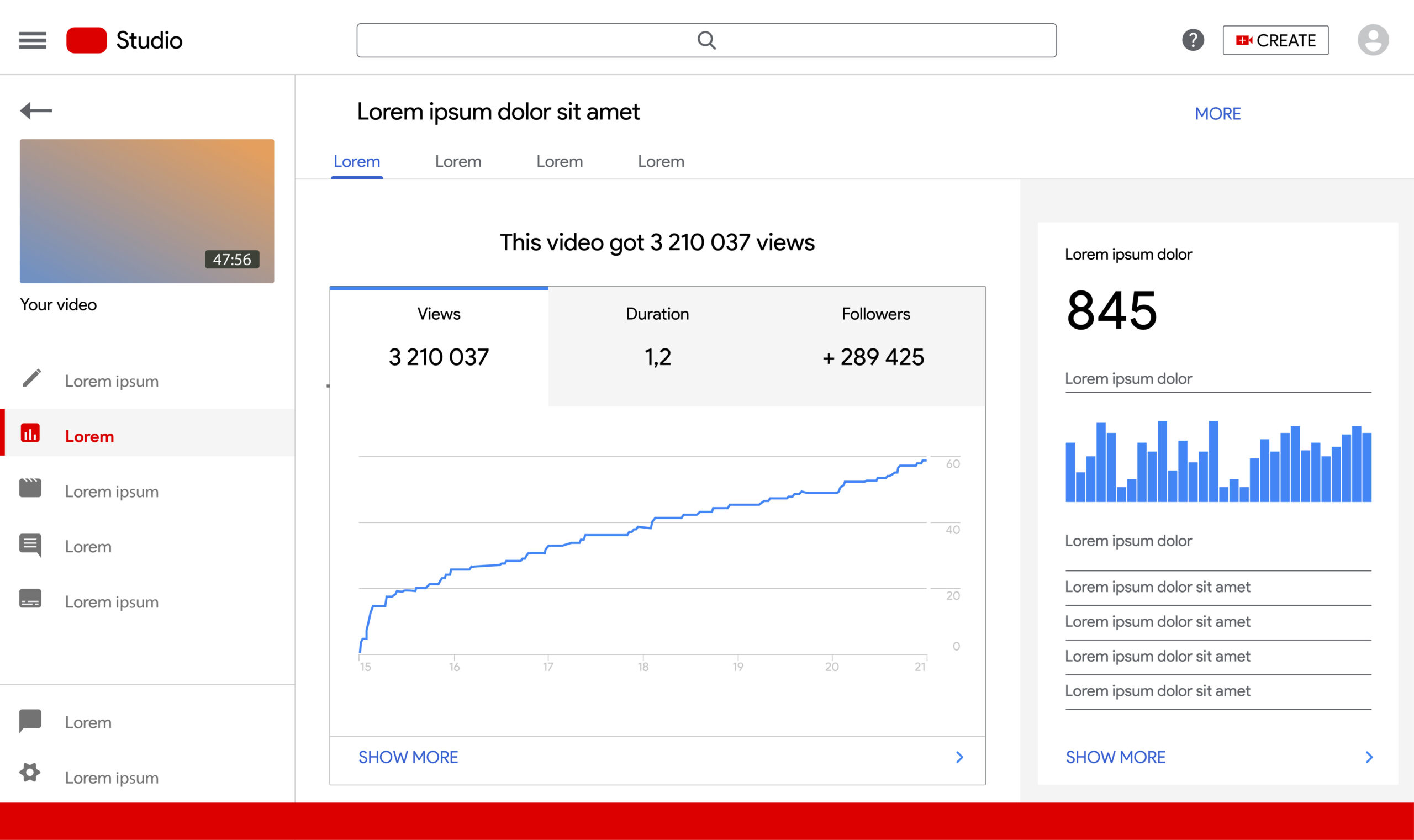Viewport: 1414px width, 840px height.
Task: Switch to the second Lorem tab
Action: click(458, 162)
